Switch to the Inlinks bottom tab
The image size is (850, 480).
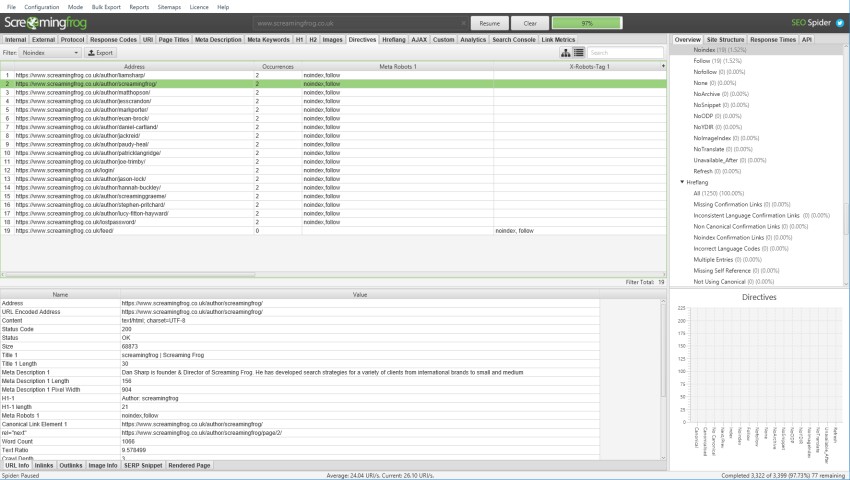pyautogui.click(x=44, y=465)
